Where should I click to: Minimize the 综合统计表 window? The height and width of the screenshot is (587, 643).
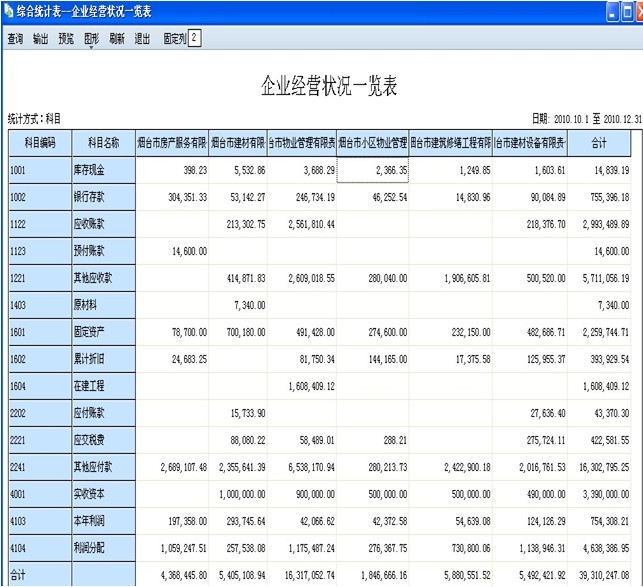612,12
